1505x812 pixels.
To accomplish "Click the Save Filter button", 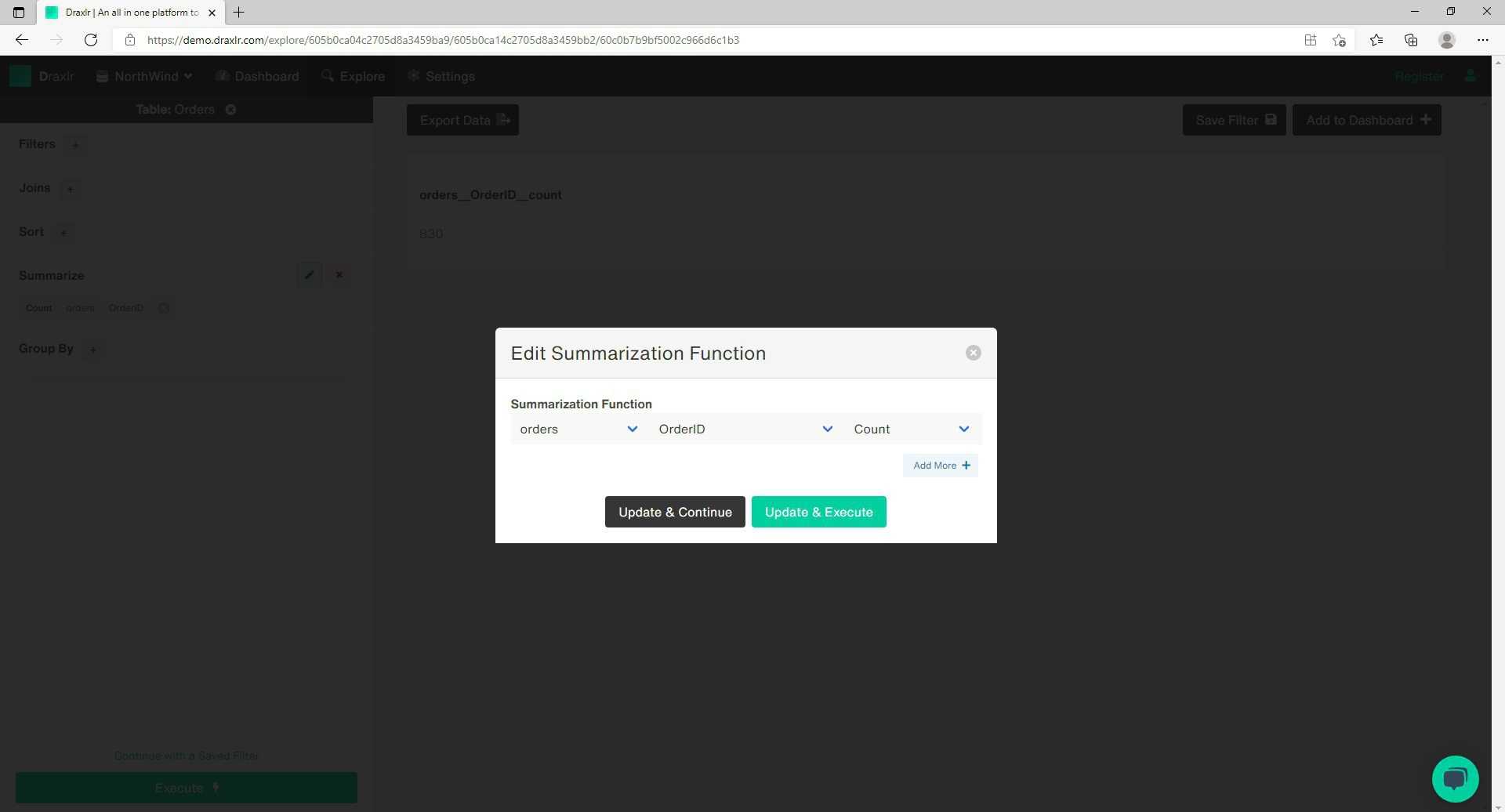I will coord(1234,120).
